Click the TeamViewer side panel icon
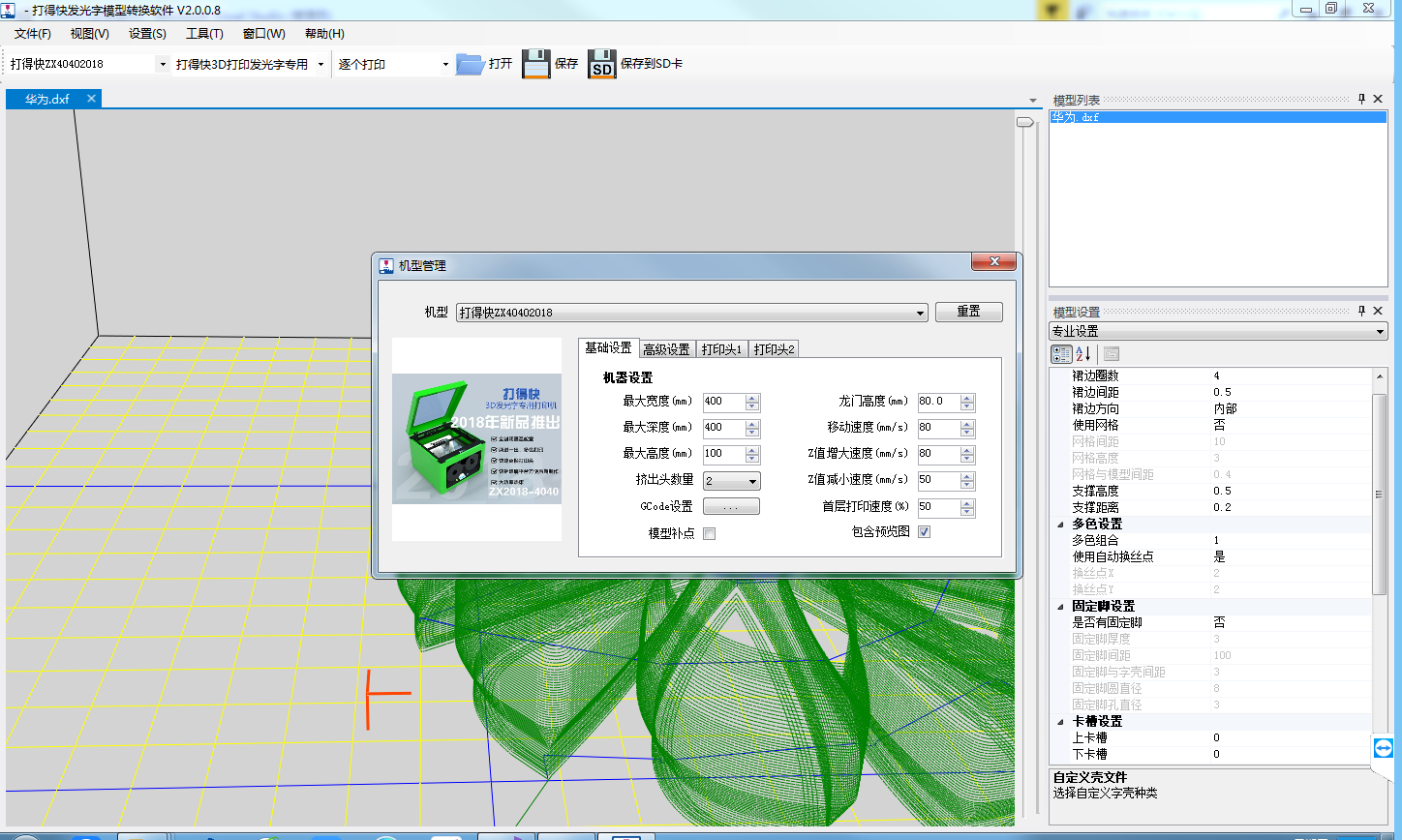1402x840 pixels. tap(1383, 748)
